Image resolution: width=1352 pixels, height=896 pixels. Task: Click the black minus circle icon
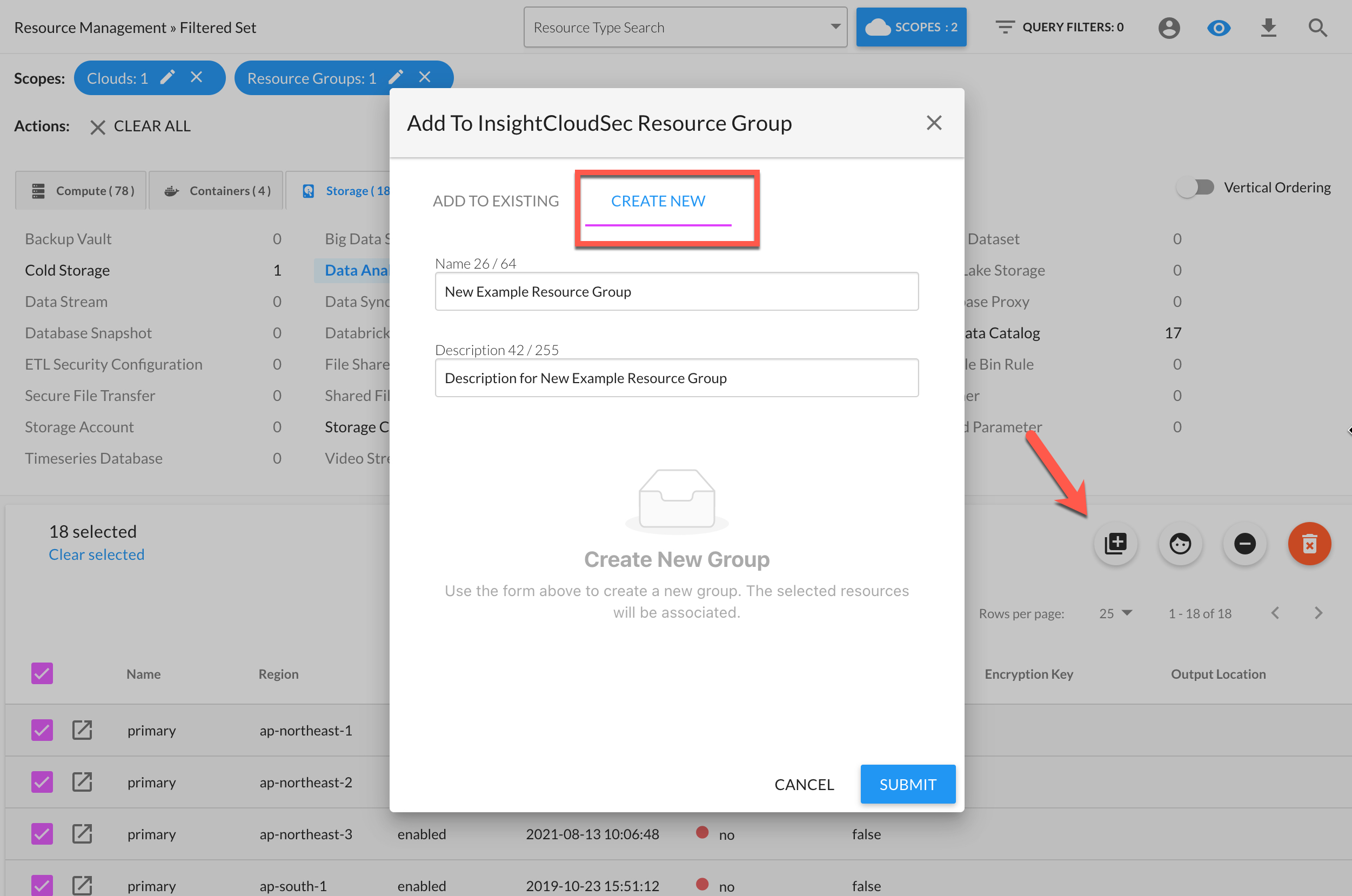[1244, 544]
